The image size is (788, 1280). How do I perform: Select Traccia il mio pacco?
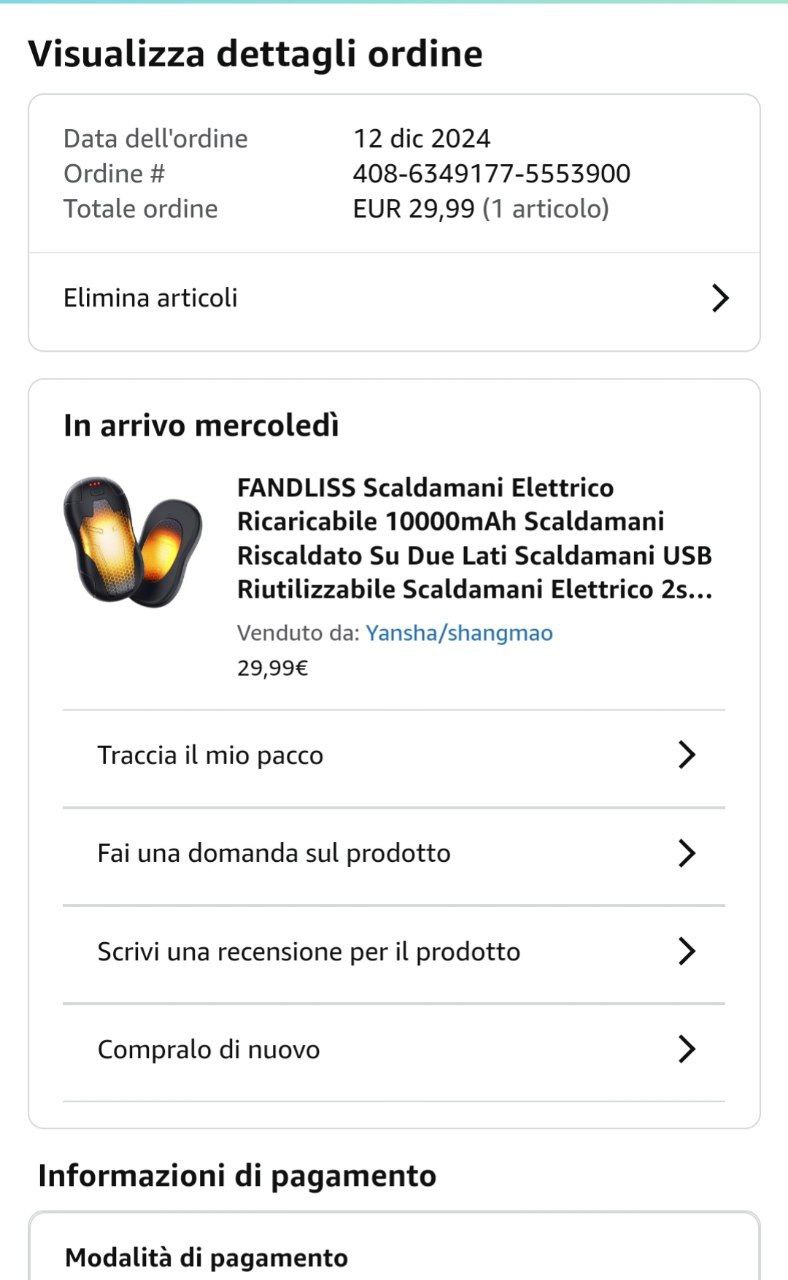(x=394, y=755)
